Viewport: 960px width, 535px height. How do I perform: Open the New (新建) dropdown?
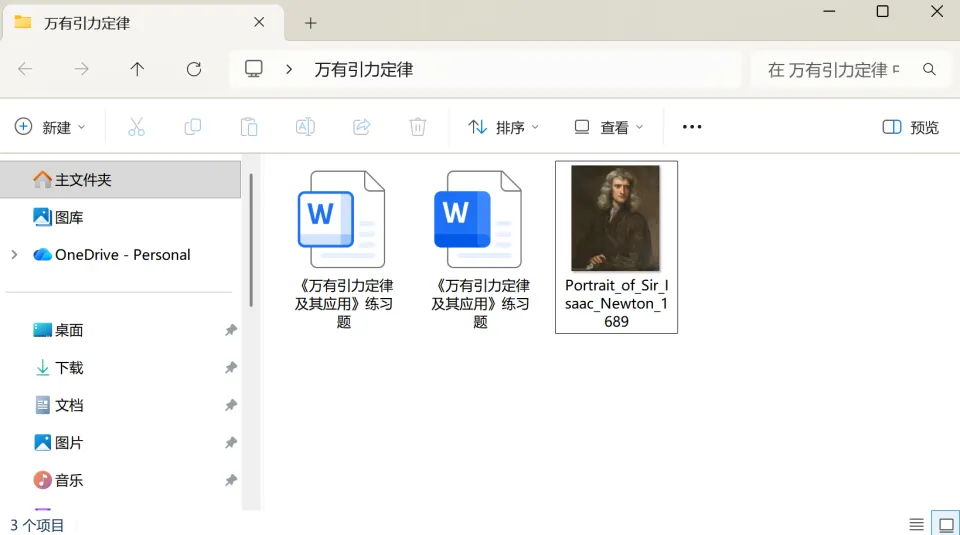[50, 127]
